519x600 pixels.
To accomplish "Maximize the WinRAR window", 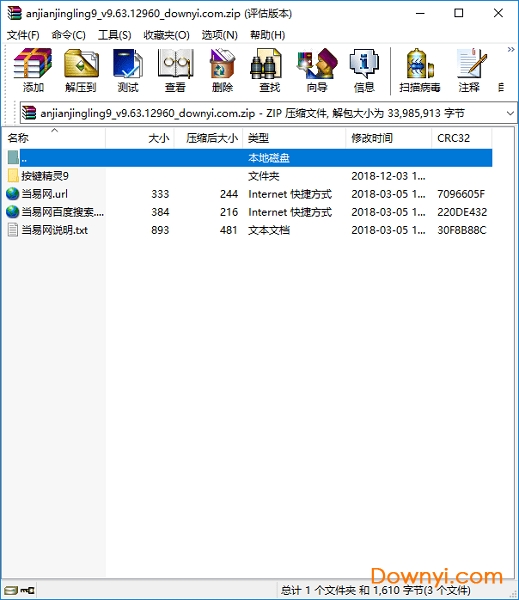I will click(x=459, y=13).
